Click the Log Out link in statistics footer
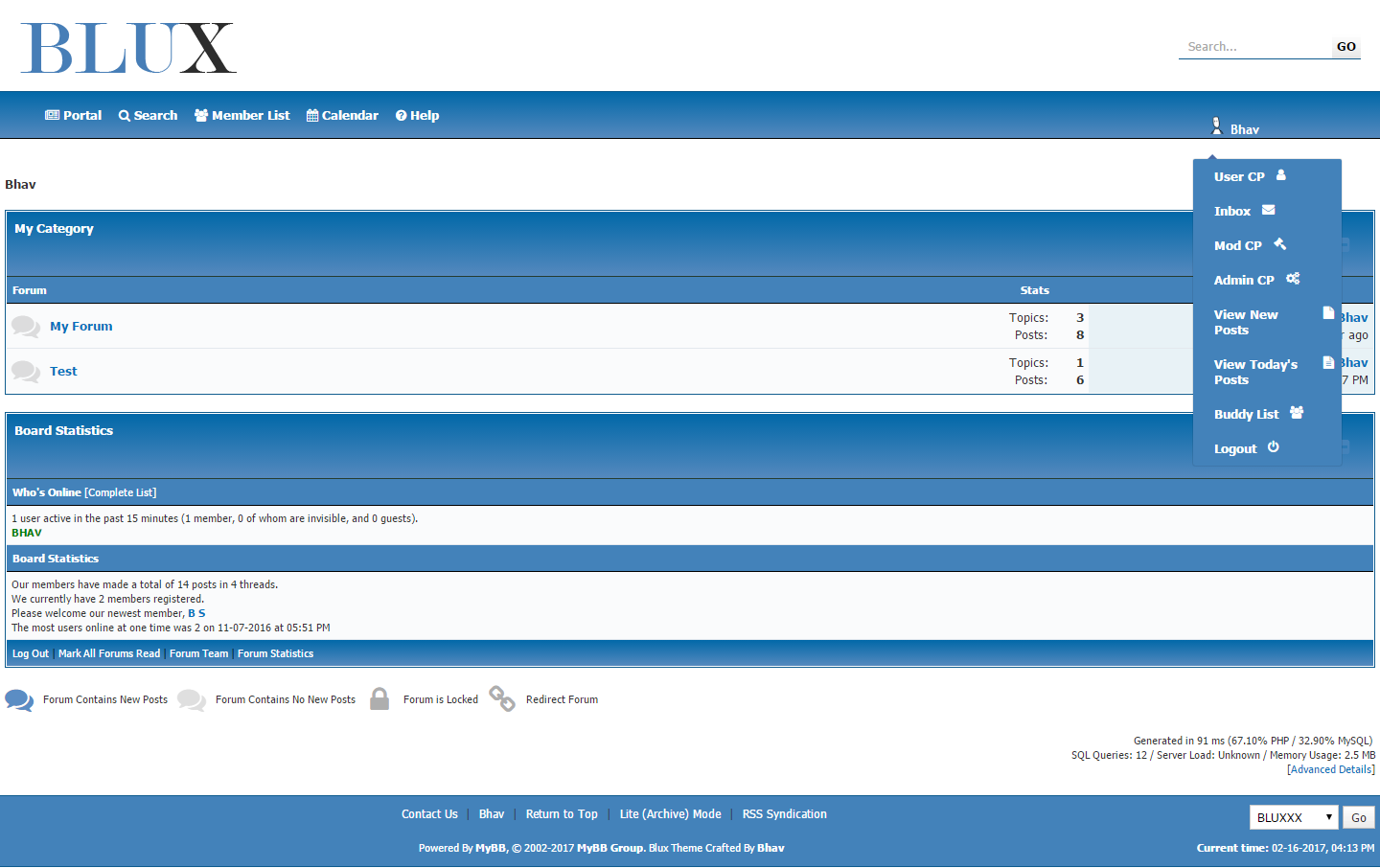Screen dimensions: 1380x868 (31, 653)
